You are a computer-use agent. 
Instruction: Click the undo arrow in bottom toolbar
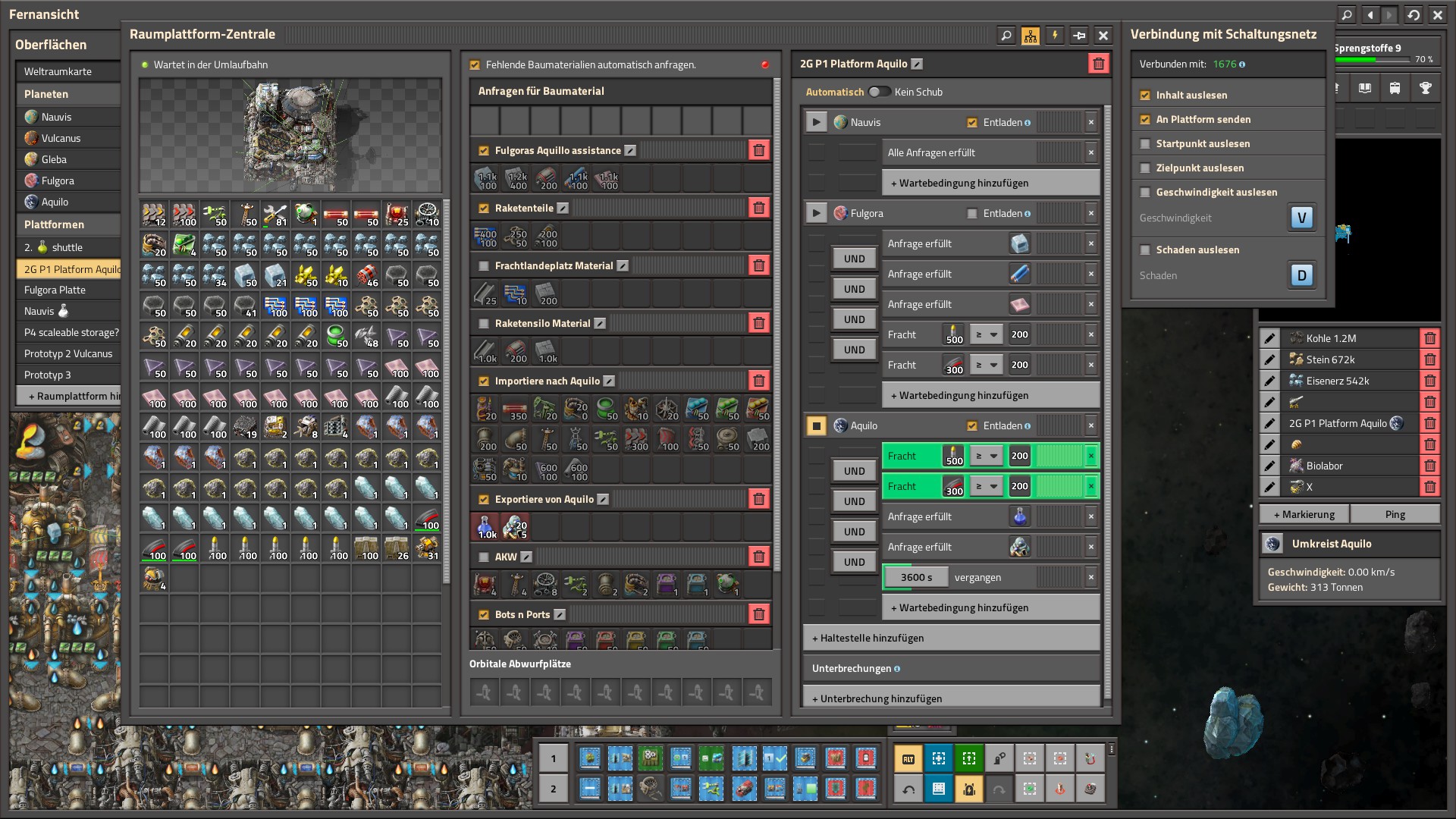tap(908, 789)
